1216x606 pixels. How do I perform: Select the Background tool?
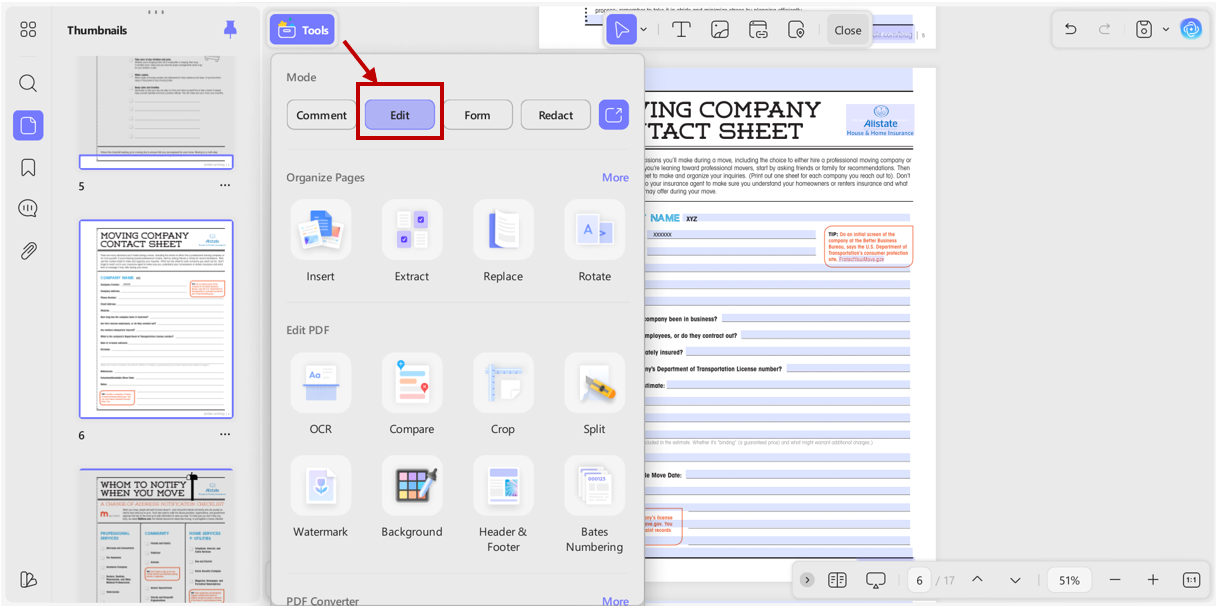pyautogui.click(x=412, y=498)
